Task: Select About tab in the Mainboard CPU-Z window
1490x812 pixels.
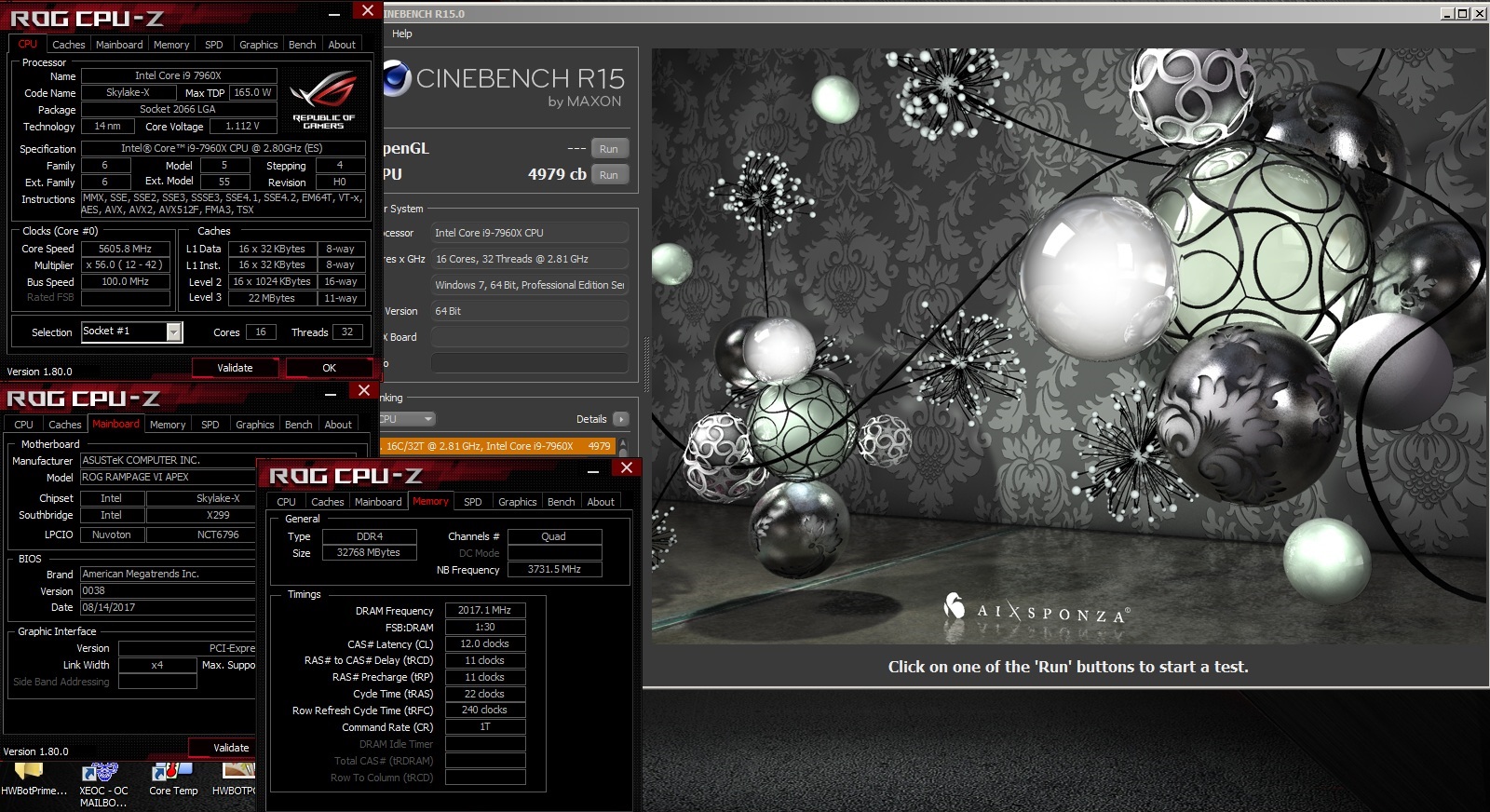Action: tap(338, 425)
